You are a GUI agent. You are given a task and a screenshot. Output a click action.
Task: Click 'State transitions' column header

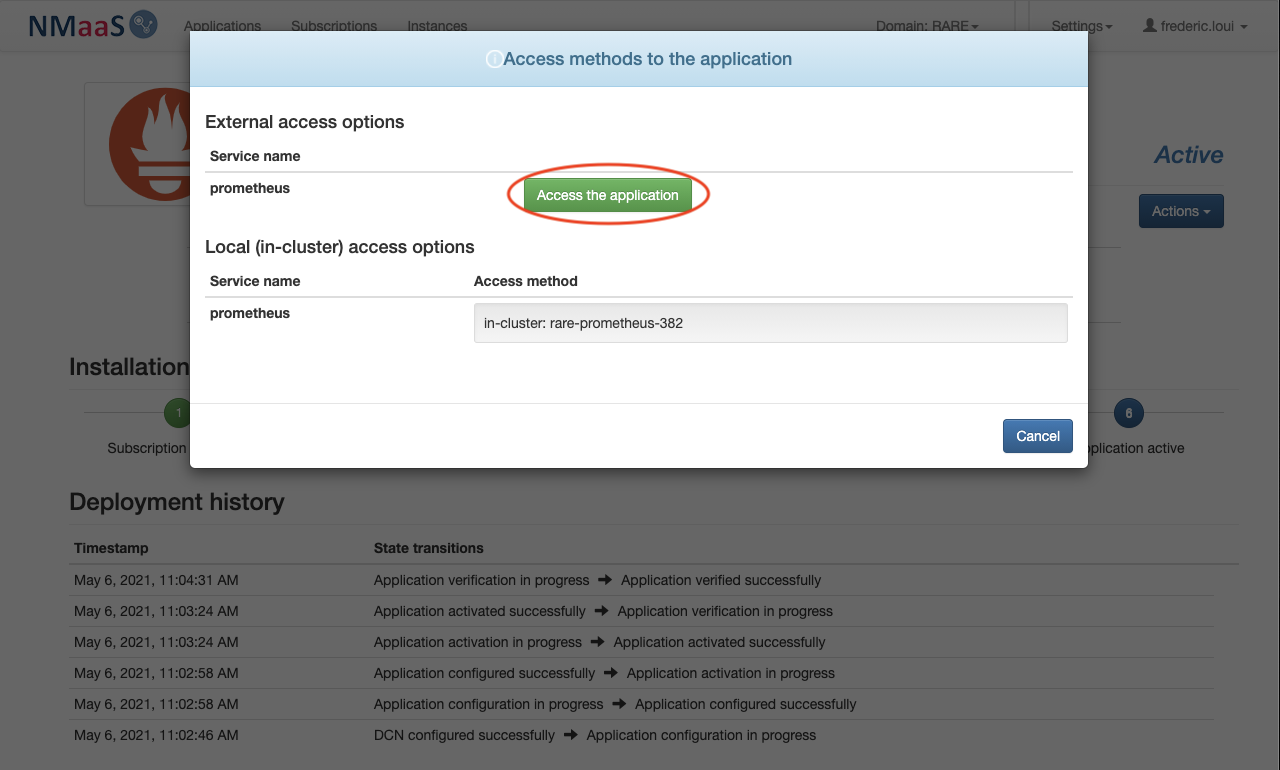[x=429, y=548]
